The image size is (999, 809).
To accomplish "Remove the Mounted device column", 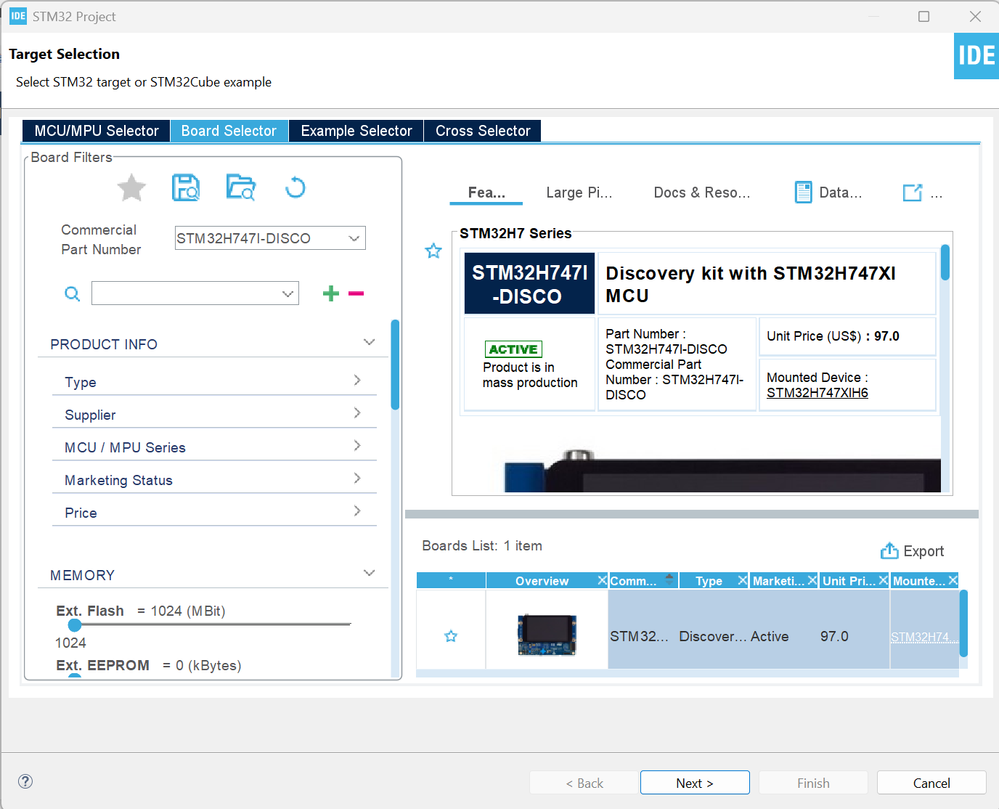I will click(x=952, y=580).
